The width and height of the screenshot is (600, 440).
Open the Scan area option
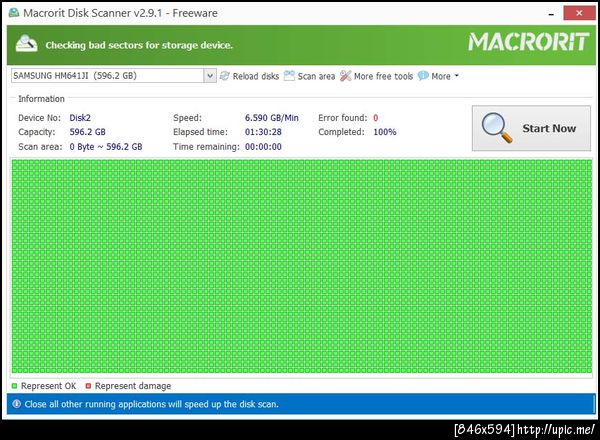316,76
